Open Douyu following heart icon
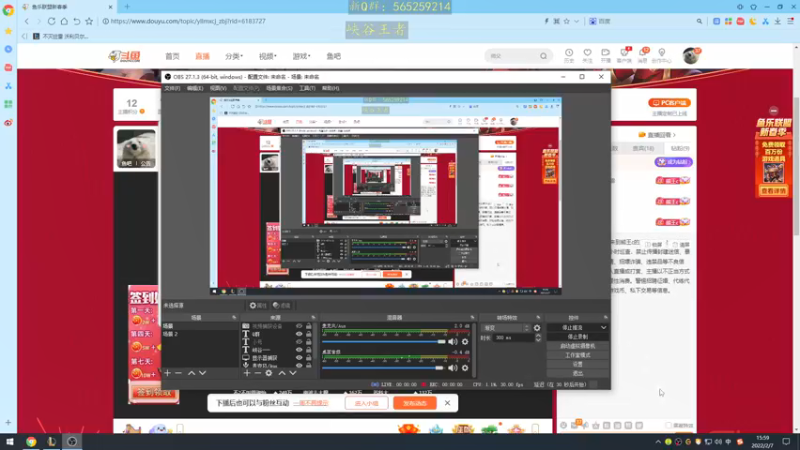This screenshot has height=450, width=800. tap(587, 55)
